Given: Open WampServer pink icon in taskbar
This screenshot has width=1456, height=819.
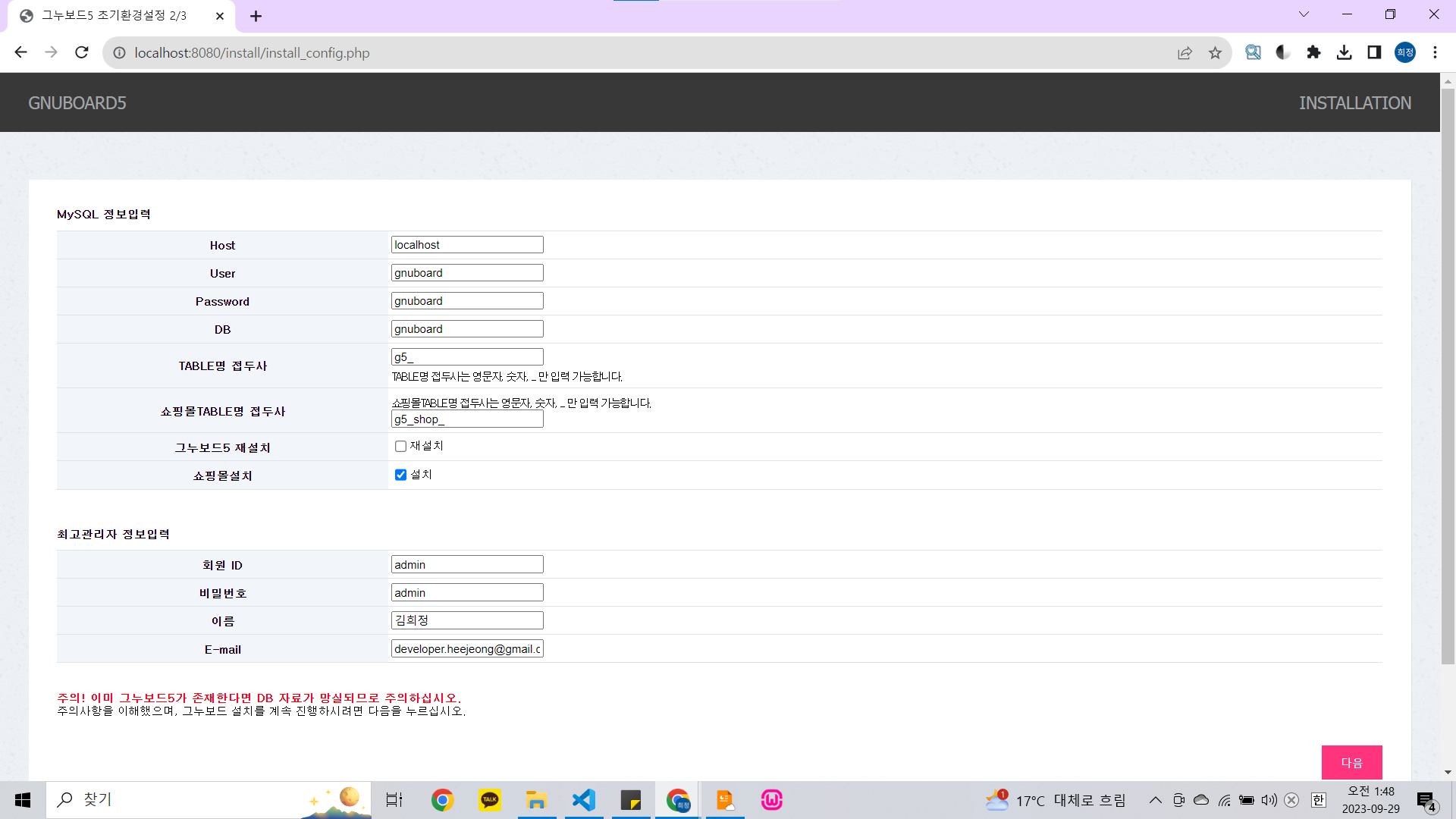Looking at the screenshot, I should [772, 800].
